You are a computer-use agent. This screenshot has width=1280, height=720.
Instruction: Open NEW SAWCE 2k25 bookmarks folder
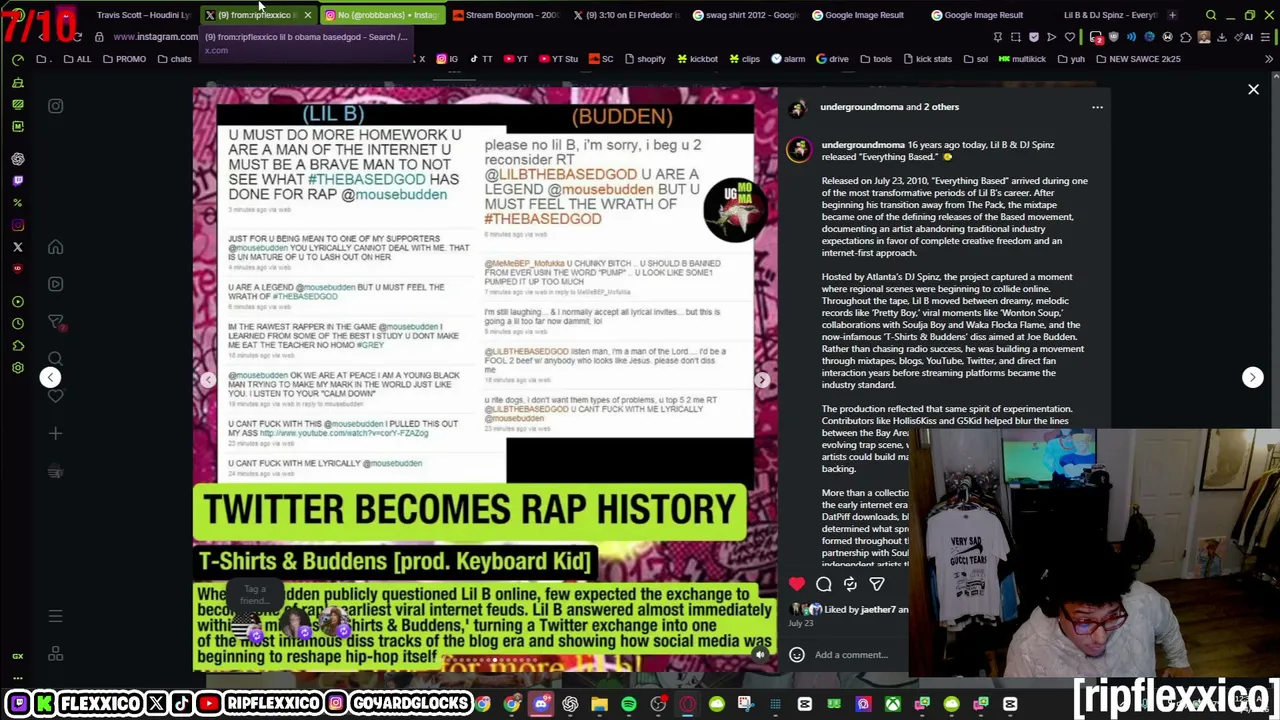click(1138, 59)
